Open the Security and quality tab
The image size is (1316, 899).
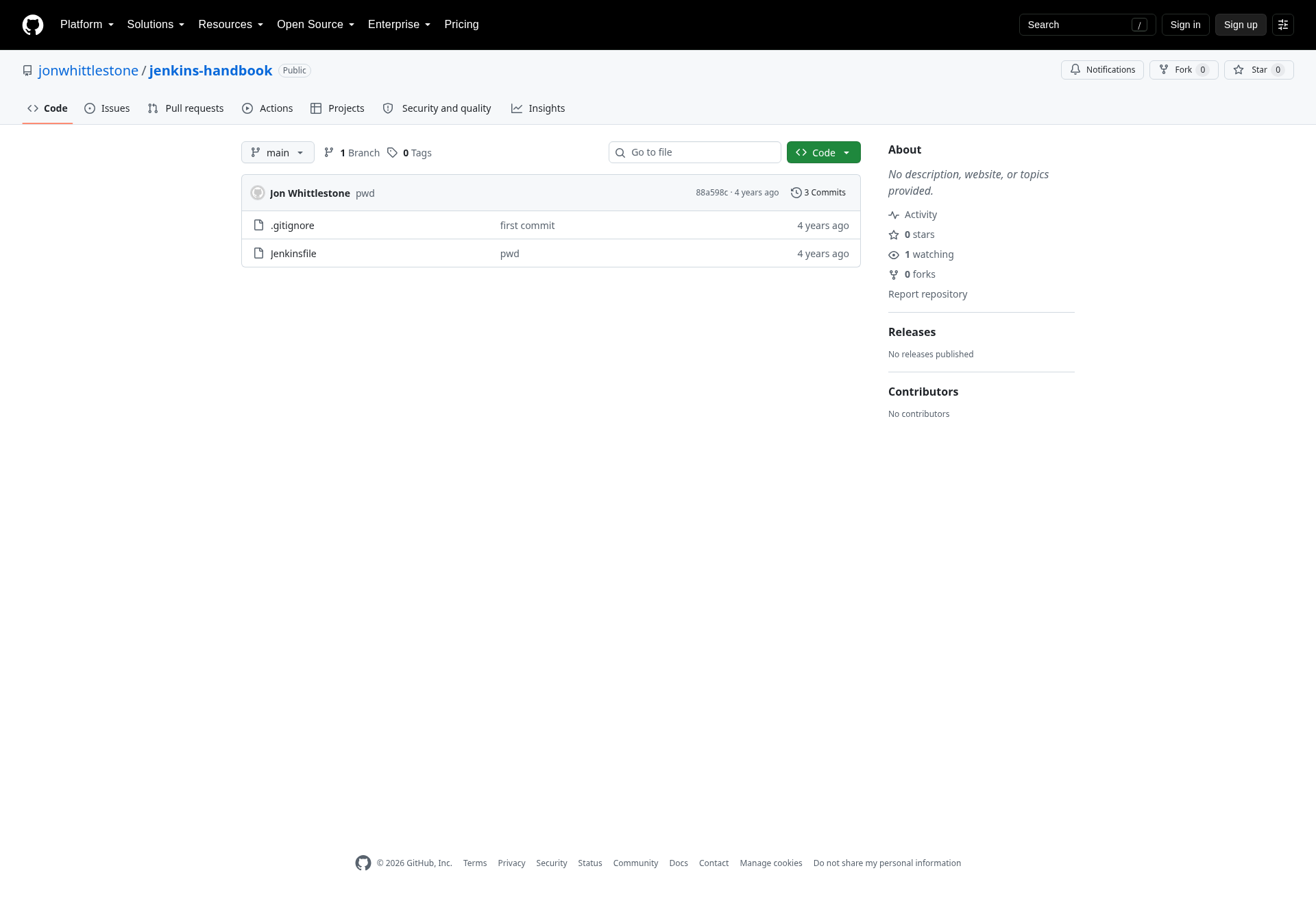point(437,108)
